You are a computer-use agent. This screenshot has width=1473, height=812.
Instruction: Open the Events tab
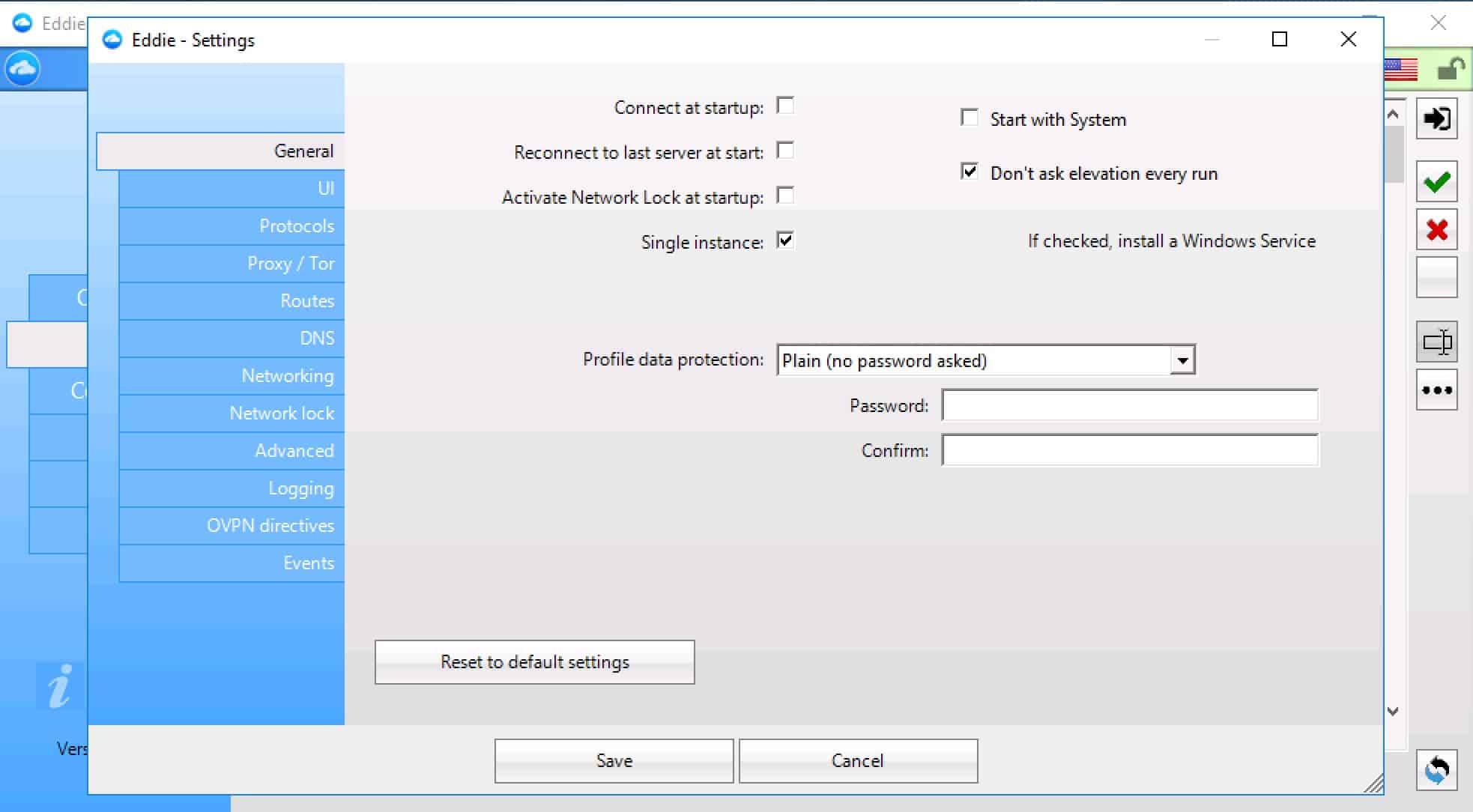point(232,563)
